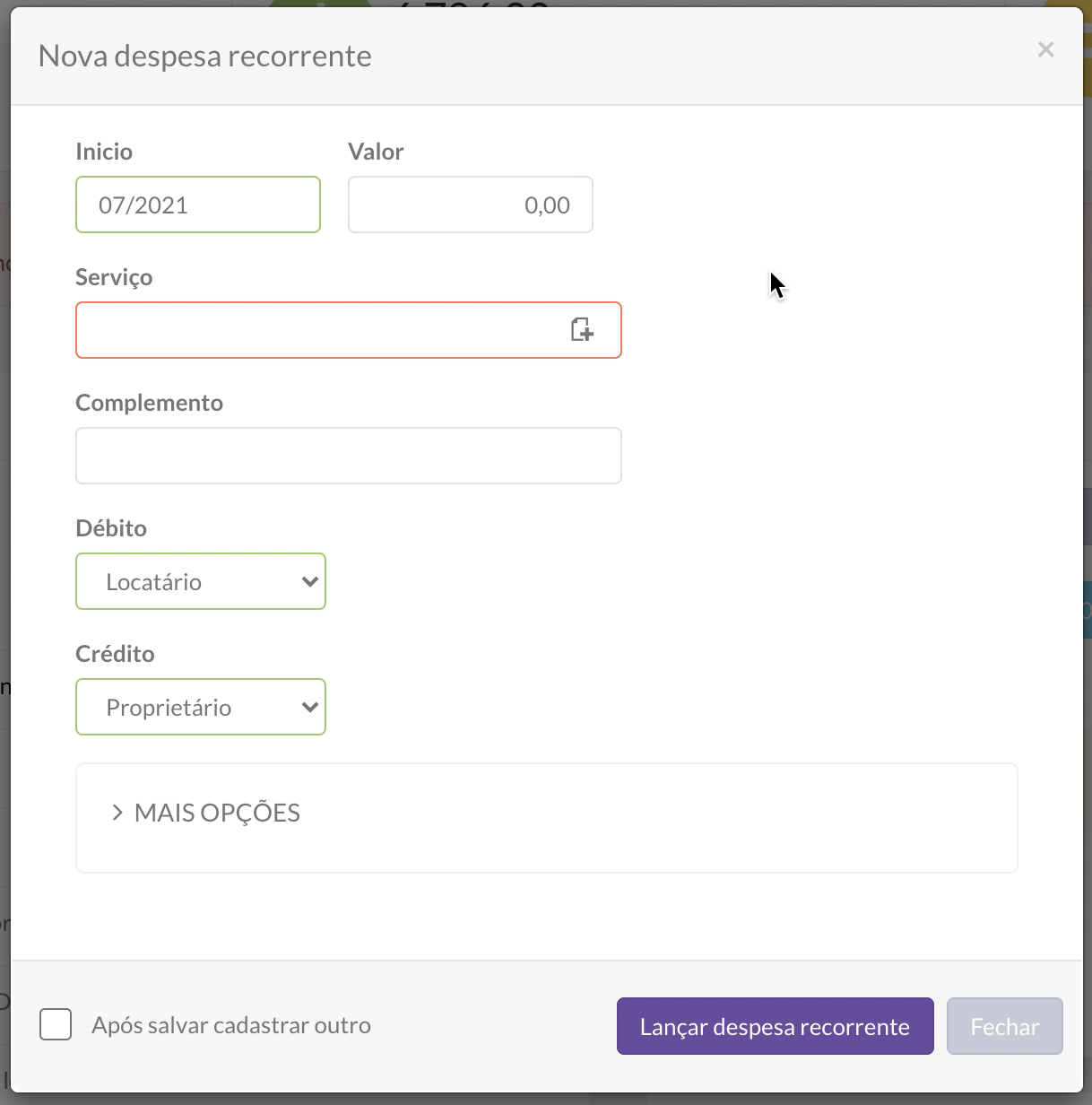Click the add new service icon
Viewport: 1092px width, 1105px height.
click(x=582, y=330)
